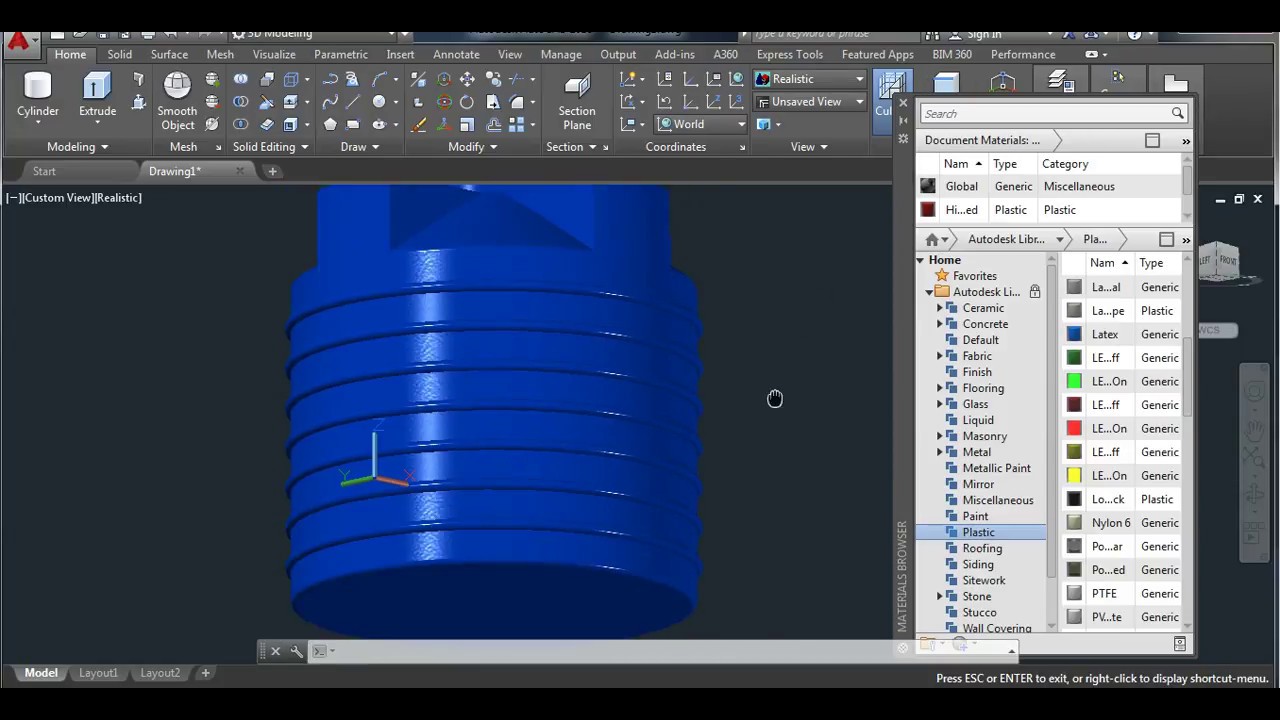Add a new layout with plus button

tap(205, 673)
